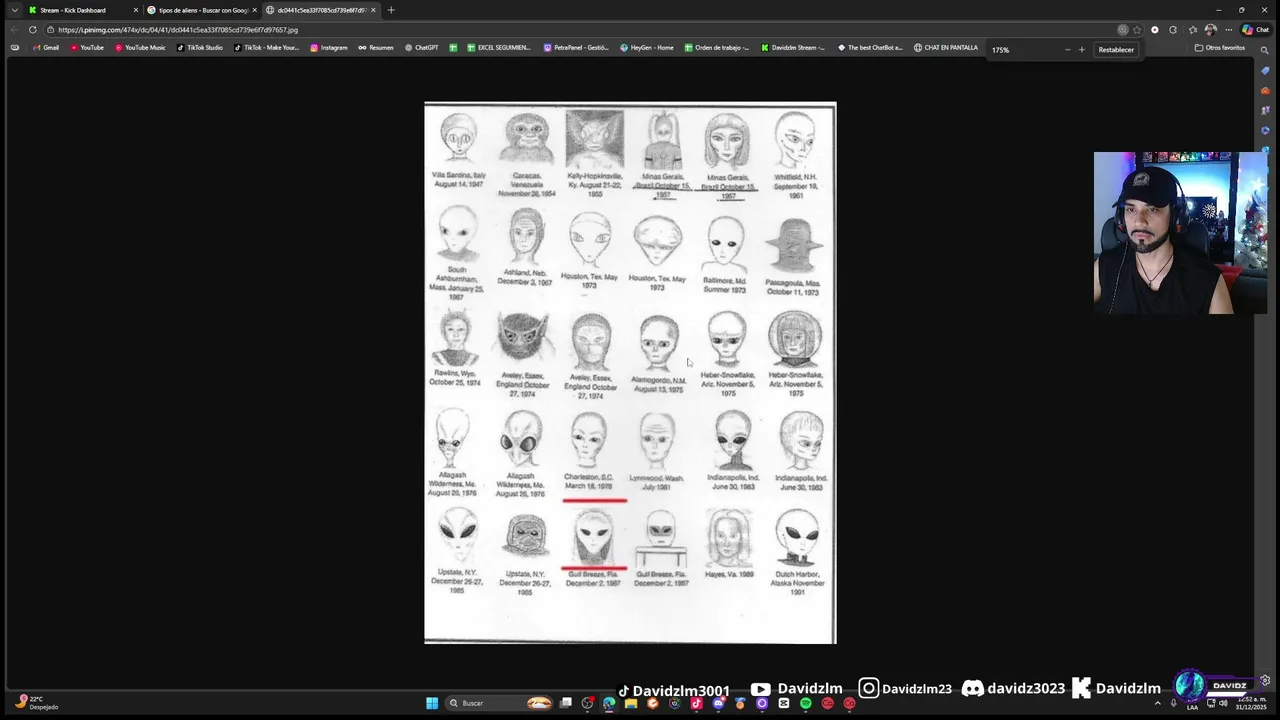
Task: Open the YouTube bookmark
Action: click(x=87, y=48)
